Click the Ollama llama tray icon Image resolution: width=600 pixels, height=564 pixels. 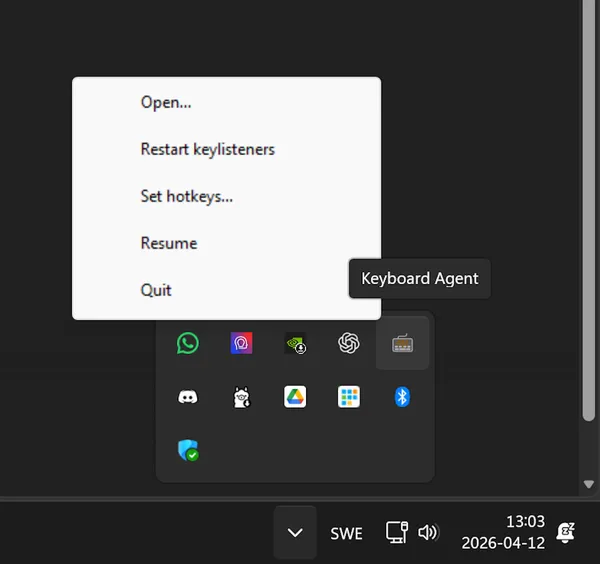[x=241, y=397]
